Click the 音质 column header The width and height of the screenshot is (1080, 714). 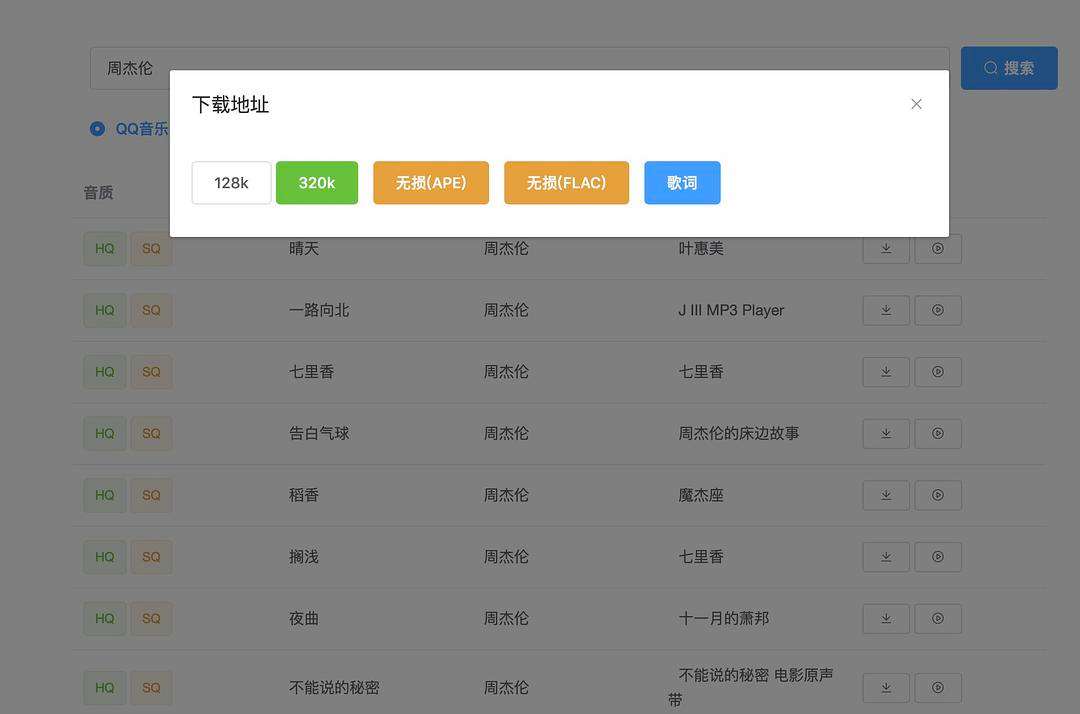pos(98,193)
